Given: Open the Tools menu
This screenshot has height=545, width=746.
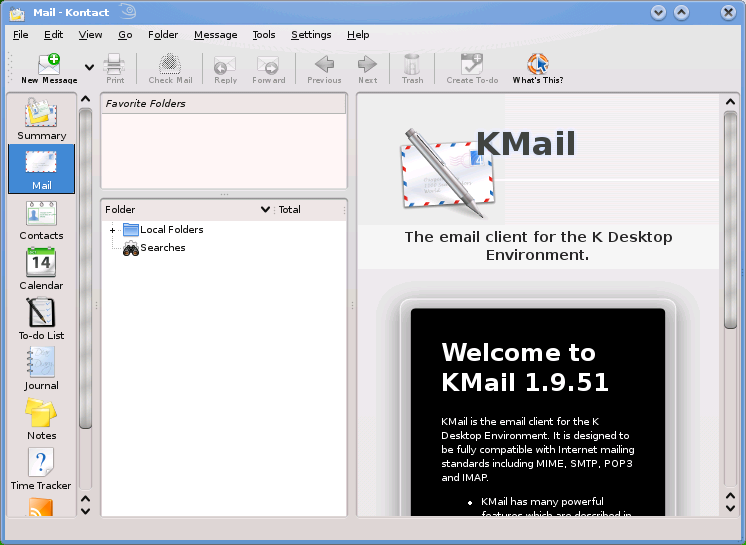Looking at the screenshot, I should pos(264,35).
